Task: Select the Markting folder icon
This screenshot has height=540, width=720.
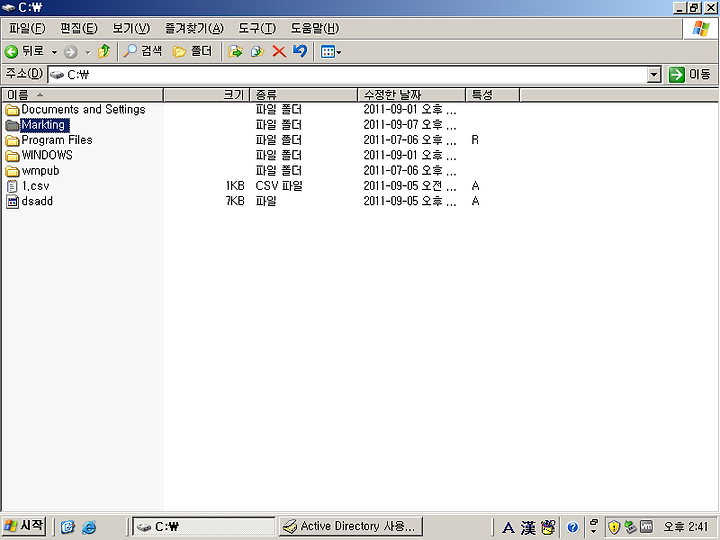Action: tap(12, 125)
